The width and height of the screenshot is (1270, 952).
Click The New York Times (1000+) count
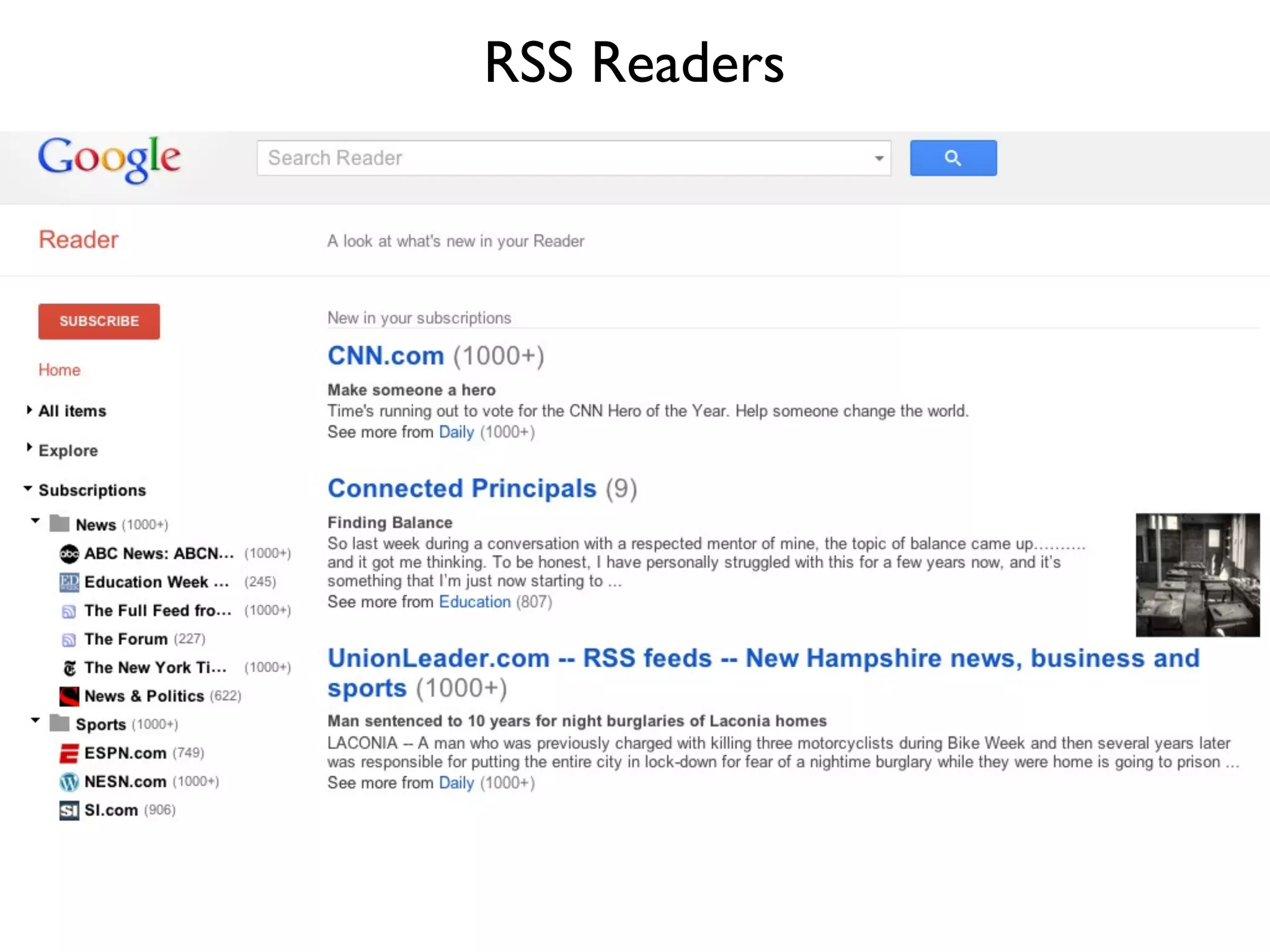point(267,667)
